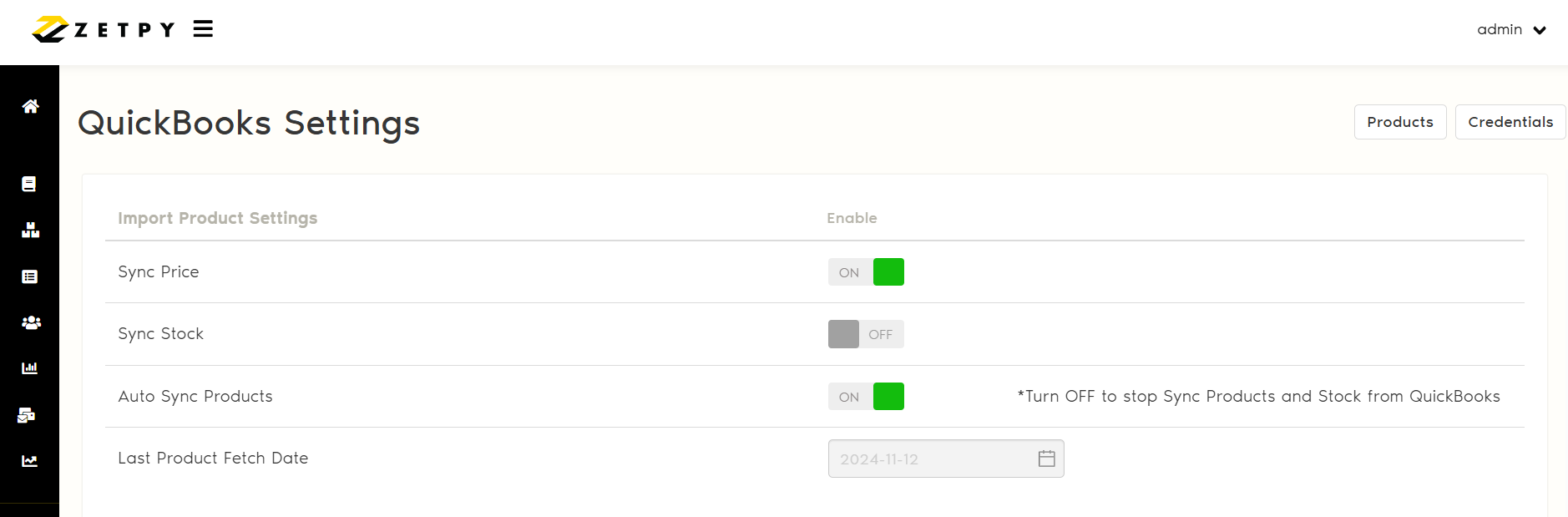1568x517 pixels.
Task: Open the calendar picker icon in date field
Action: point(1046,459)
